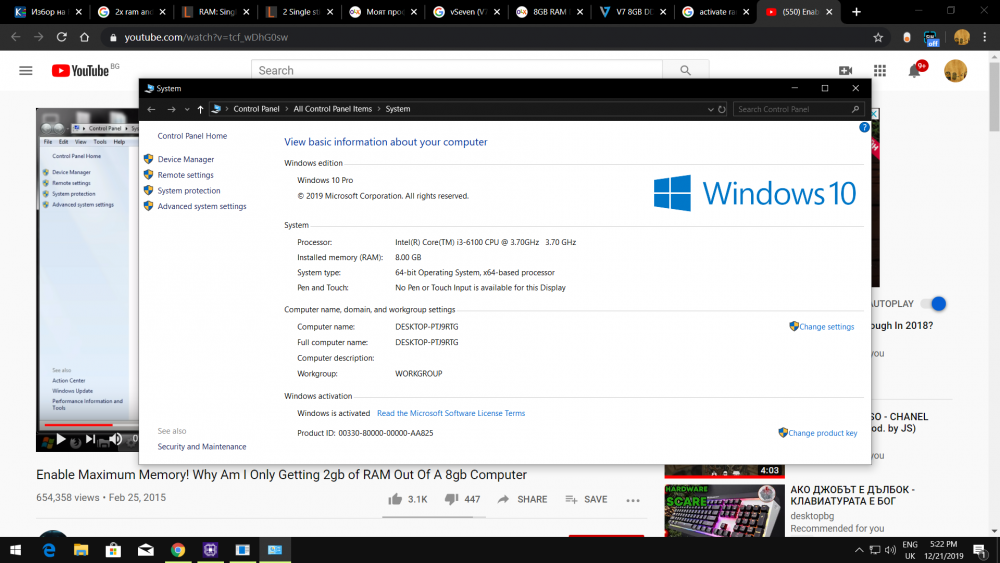Viewport: 1000px width, 563px height.
Task: Go up one level in Control Panel
Action: coord(200,109)
